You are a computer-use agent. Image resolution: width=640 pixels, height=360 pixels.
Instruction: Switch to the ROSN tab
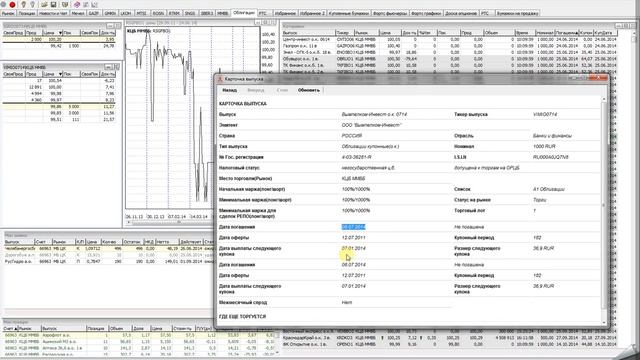coord(158,13)
